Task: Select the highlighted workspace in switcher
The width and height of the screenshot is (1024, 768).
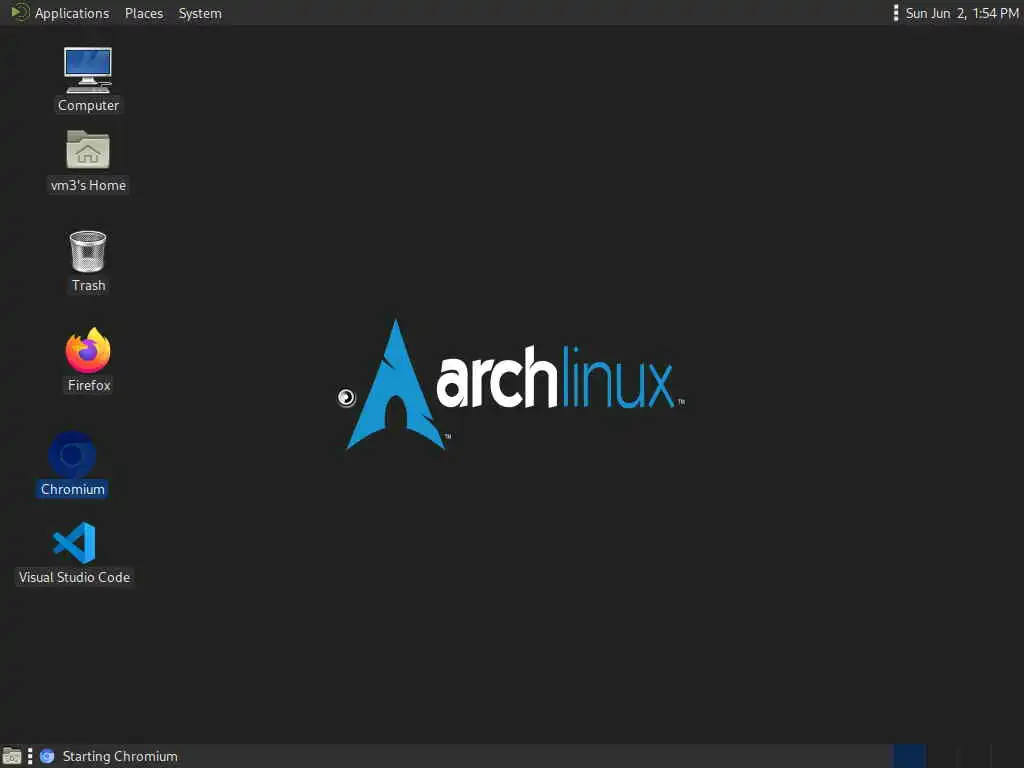Action: point(909,756)
